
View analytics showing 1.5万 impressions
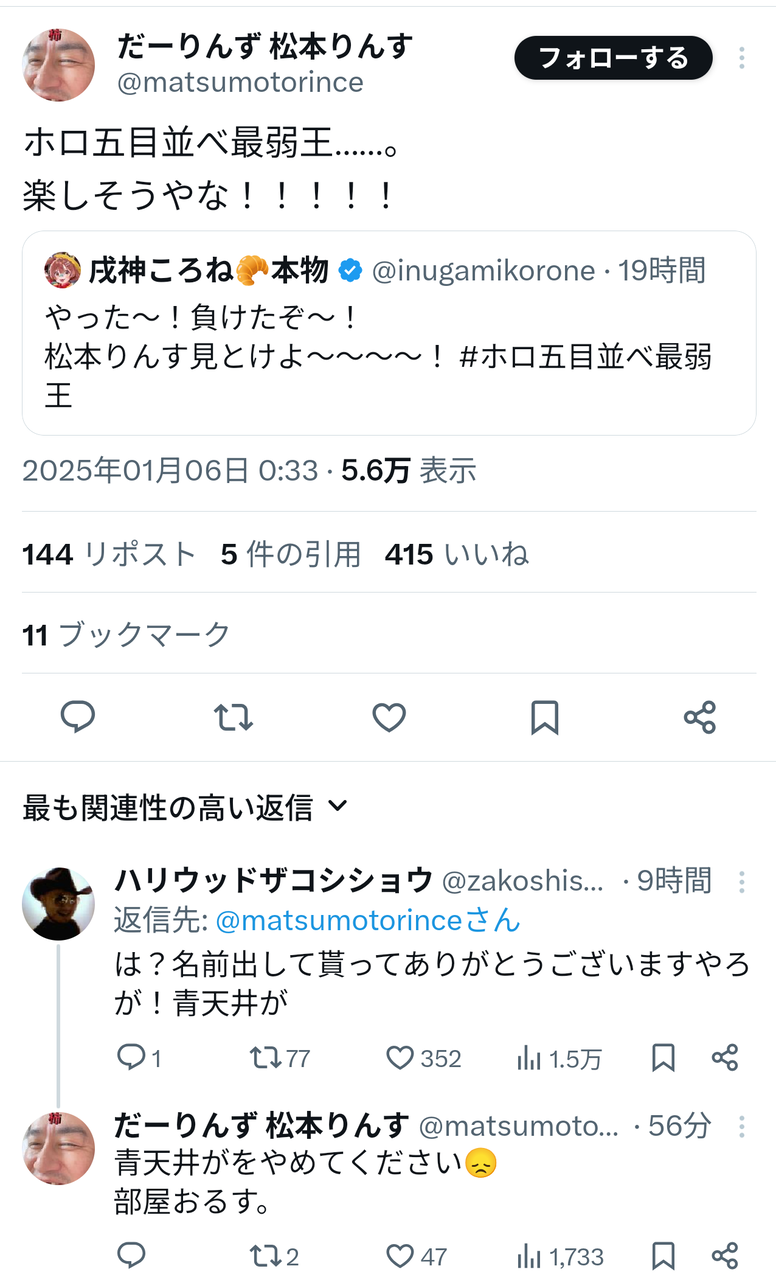(x=559, y=1058)
